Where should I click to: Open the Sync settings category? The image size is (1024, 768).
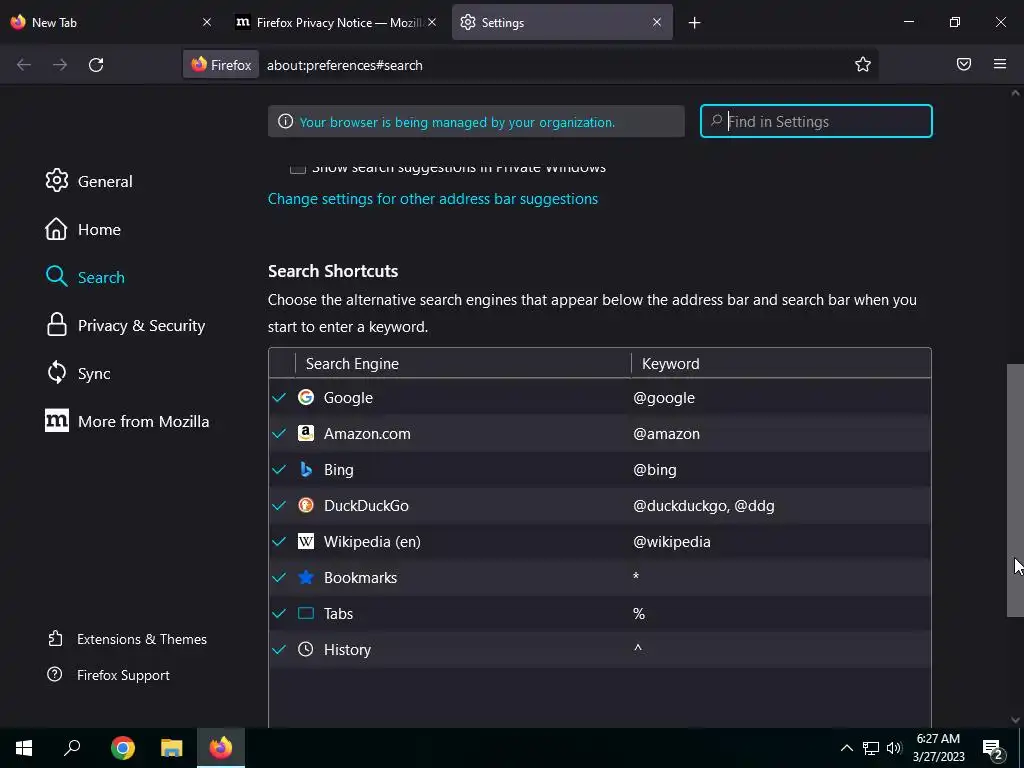78,373
